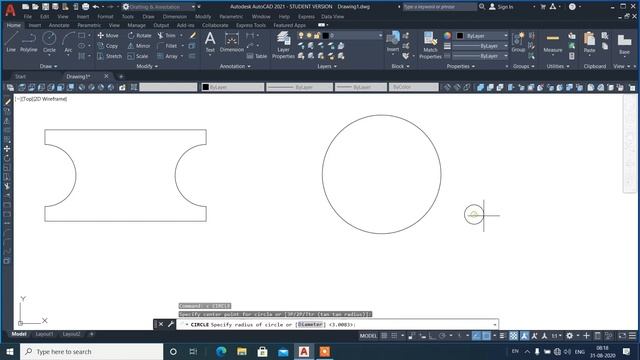Switch to the Start file tab
640x360 pixels.
point(20,76)
